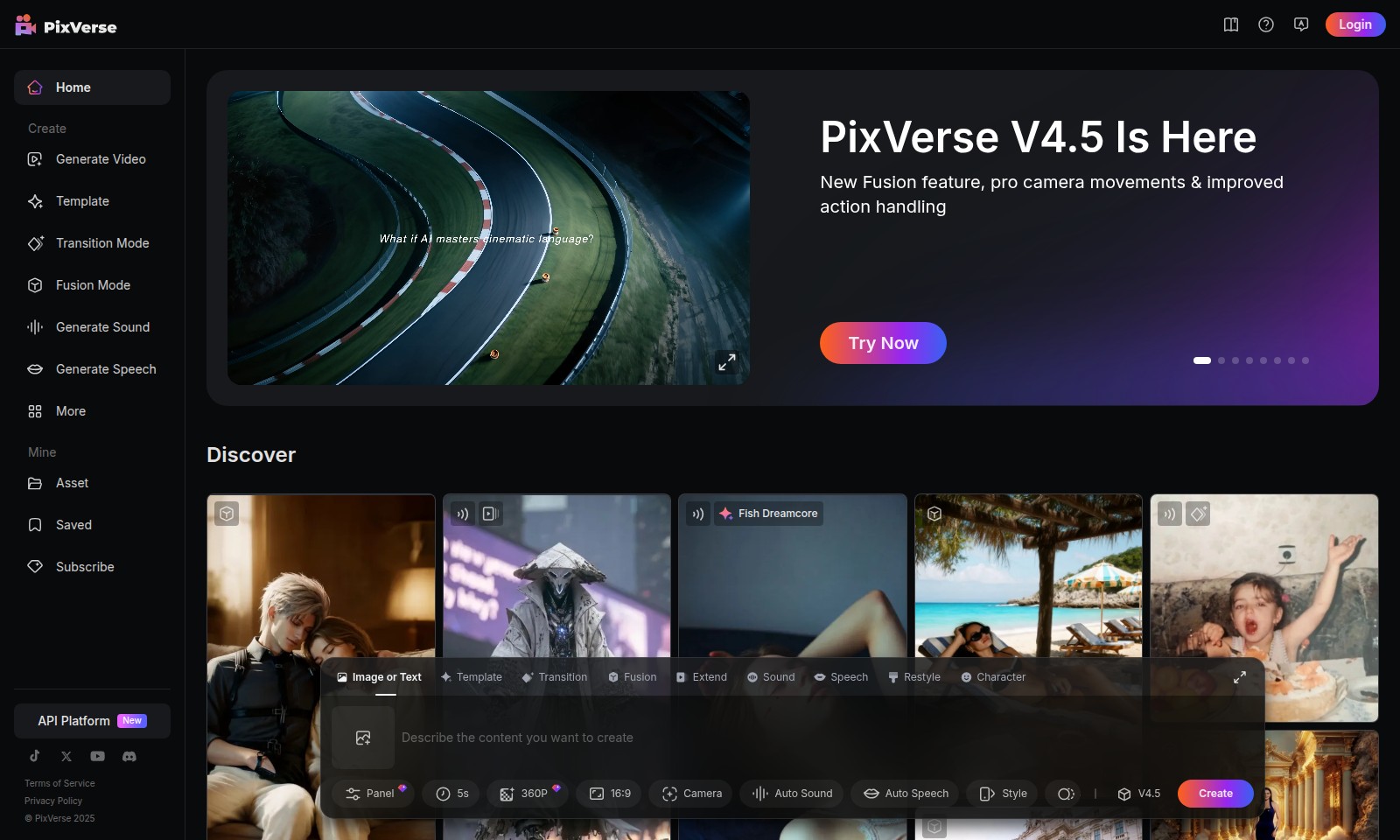Open the V4.5 model version selector
Viewport: 1400px width, 840px height.
(x=1139, y=794)
